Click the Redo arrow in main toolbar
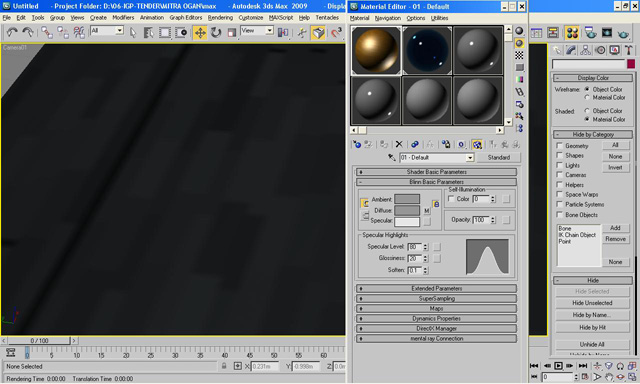 (x=28, y=32)
